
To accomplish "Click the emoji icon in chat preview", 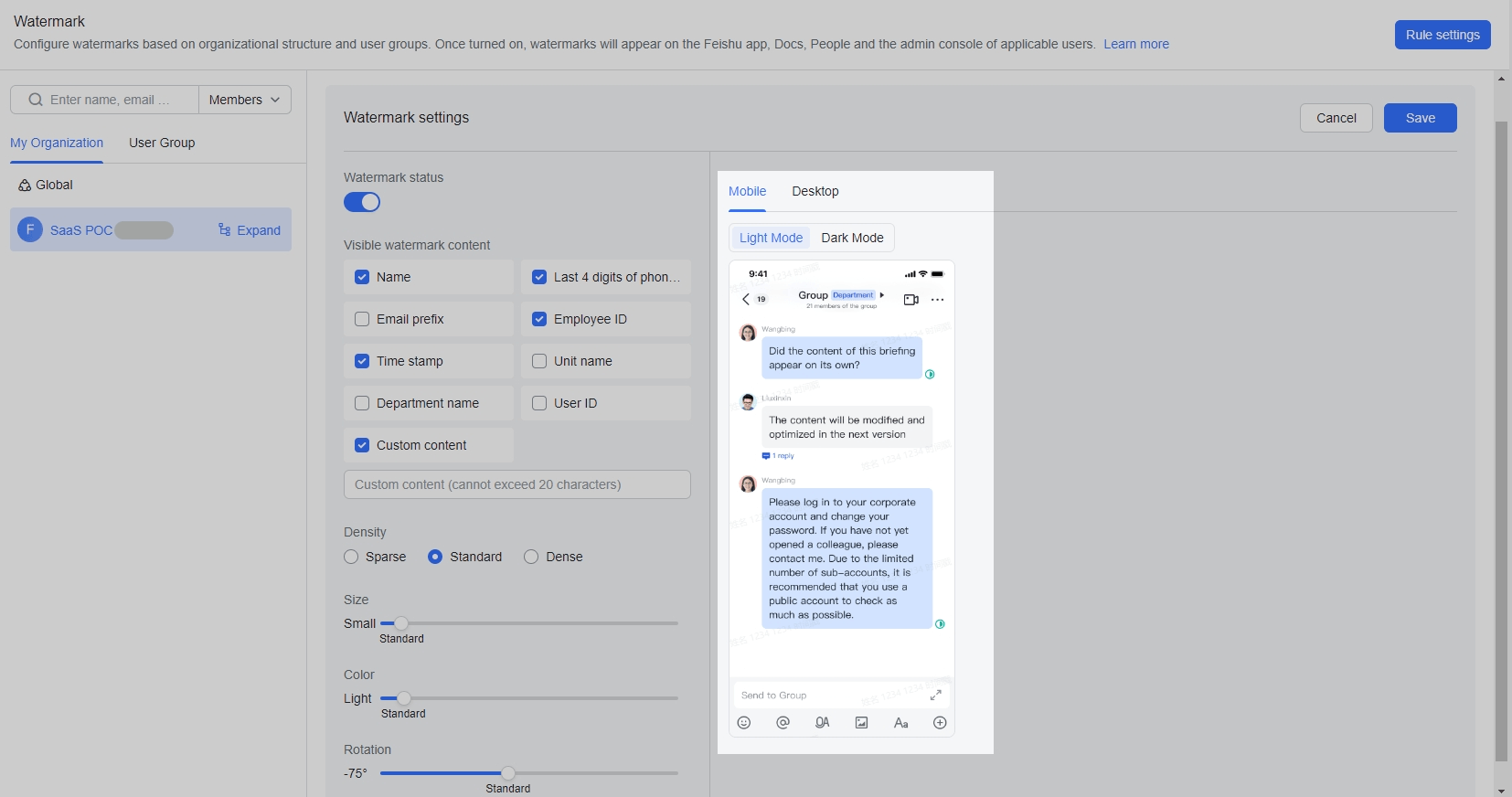I will pos(744,723).
